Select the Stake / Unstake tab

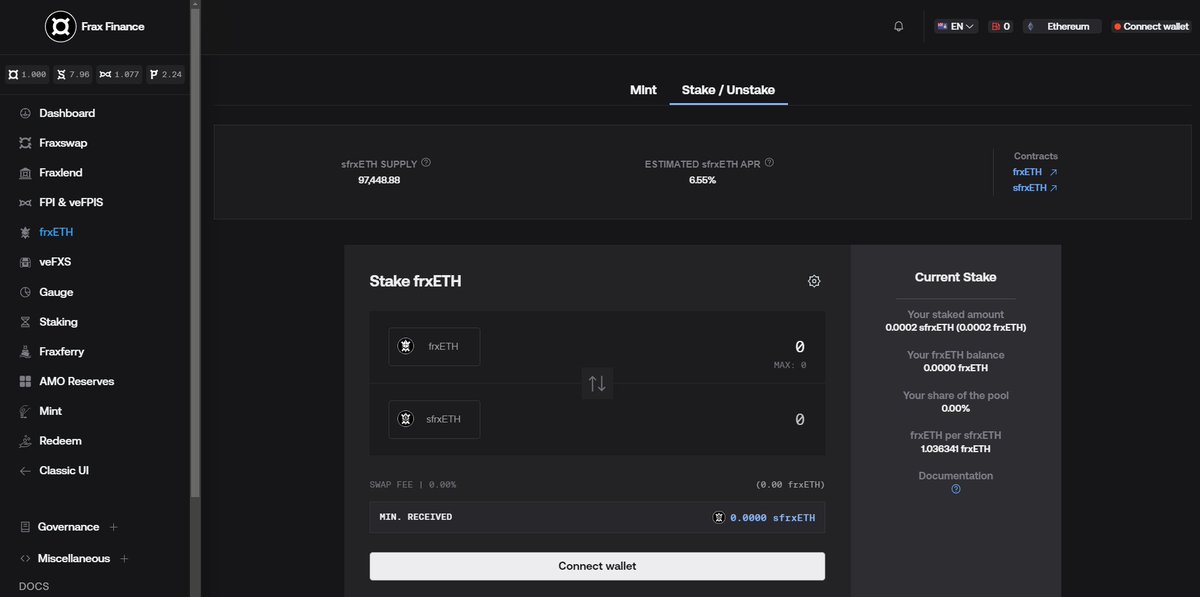728,89
